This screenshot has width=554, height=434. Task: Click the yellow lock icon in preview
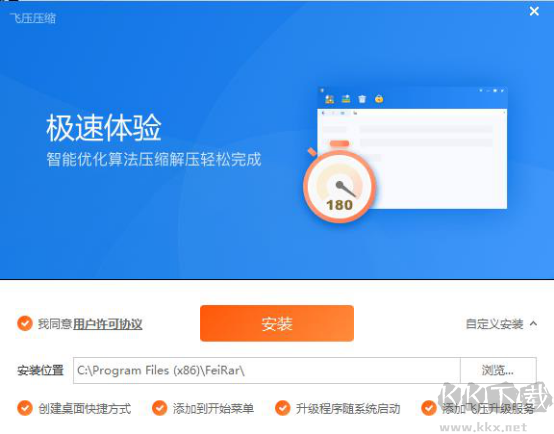coord(379,99)
